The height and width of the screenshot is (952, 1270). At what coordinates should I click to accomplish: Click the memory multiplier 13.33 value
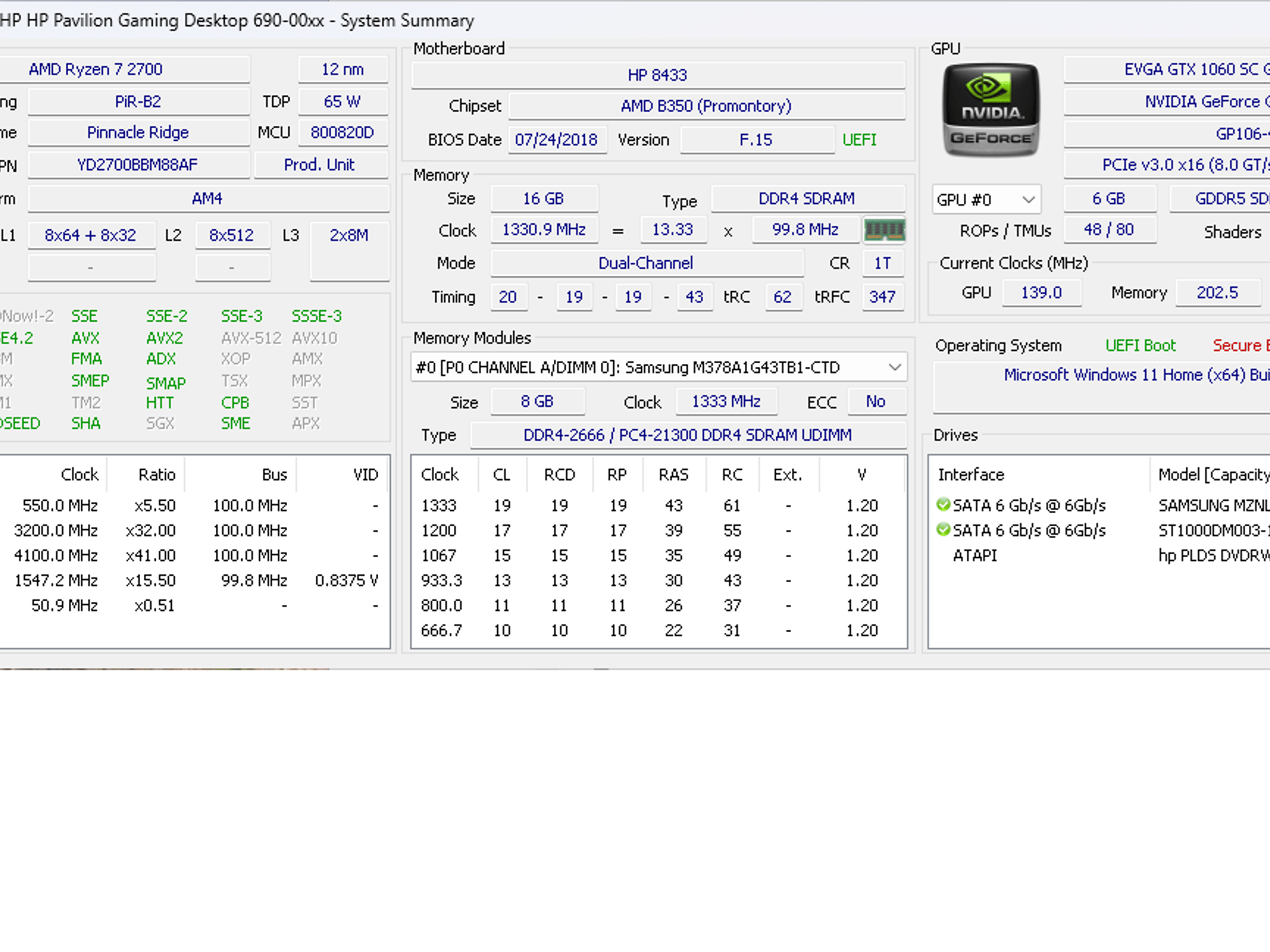(673, 230)
